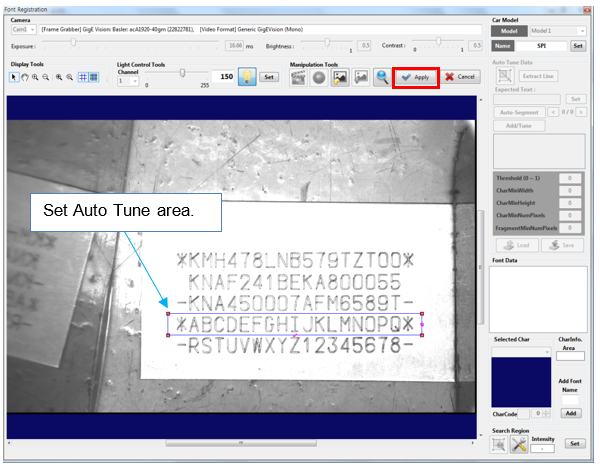The width and height of the screenshot is (600, 466).
Task: Click Set next to light value 150
Action: [268, 77]
